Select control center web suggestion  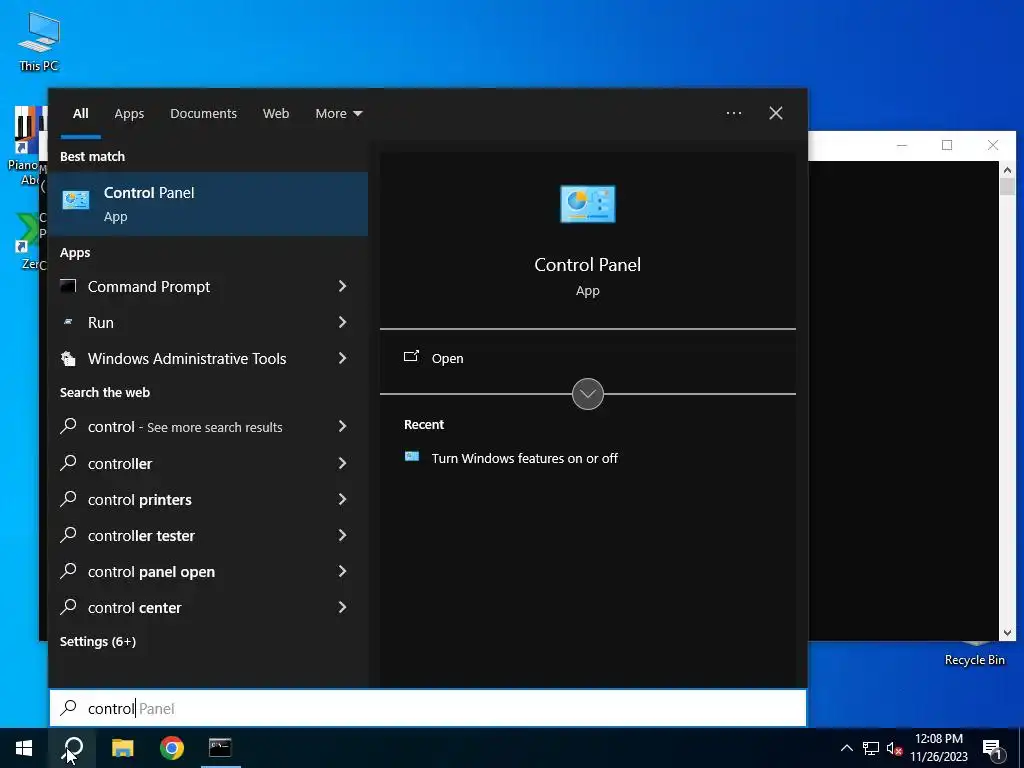pos(191,607)
